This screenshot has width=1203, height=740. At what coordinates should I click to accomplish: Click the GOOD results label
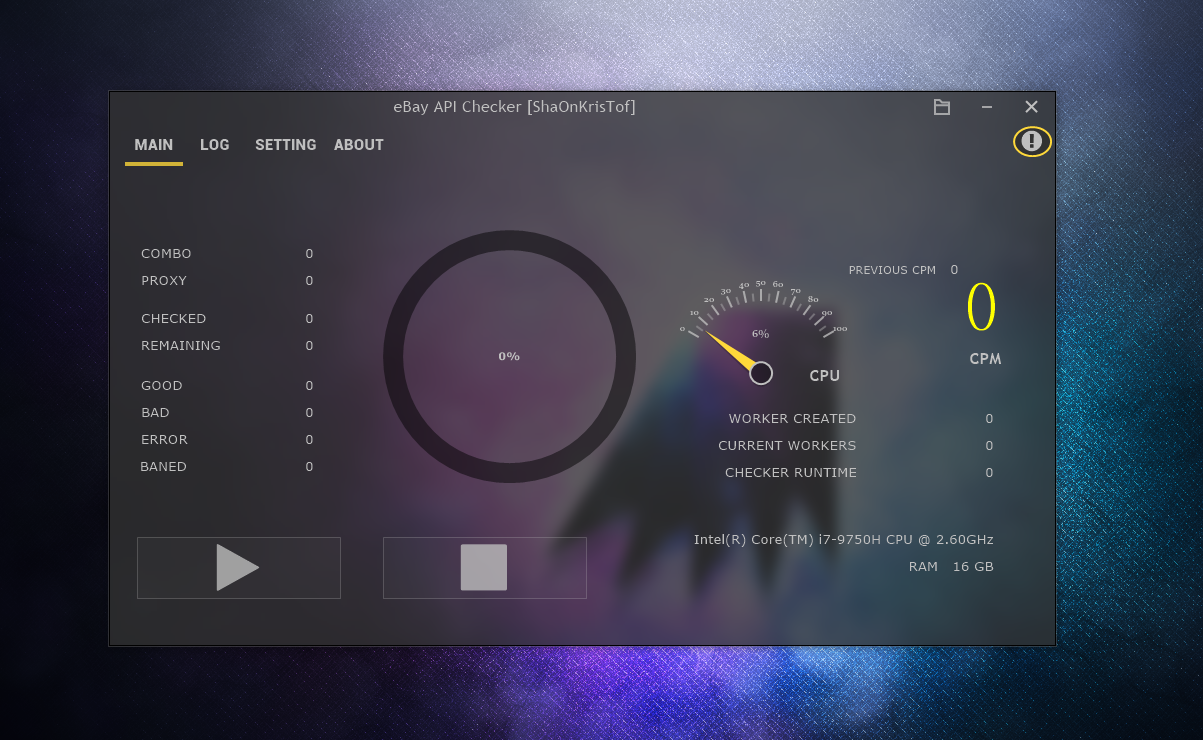pyautogui.click(x=162, y=386)
